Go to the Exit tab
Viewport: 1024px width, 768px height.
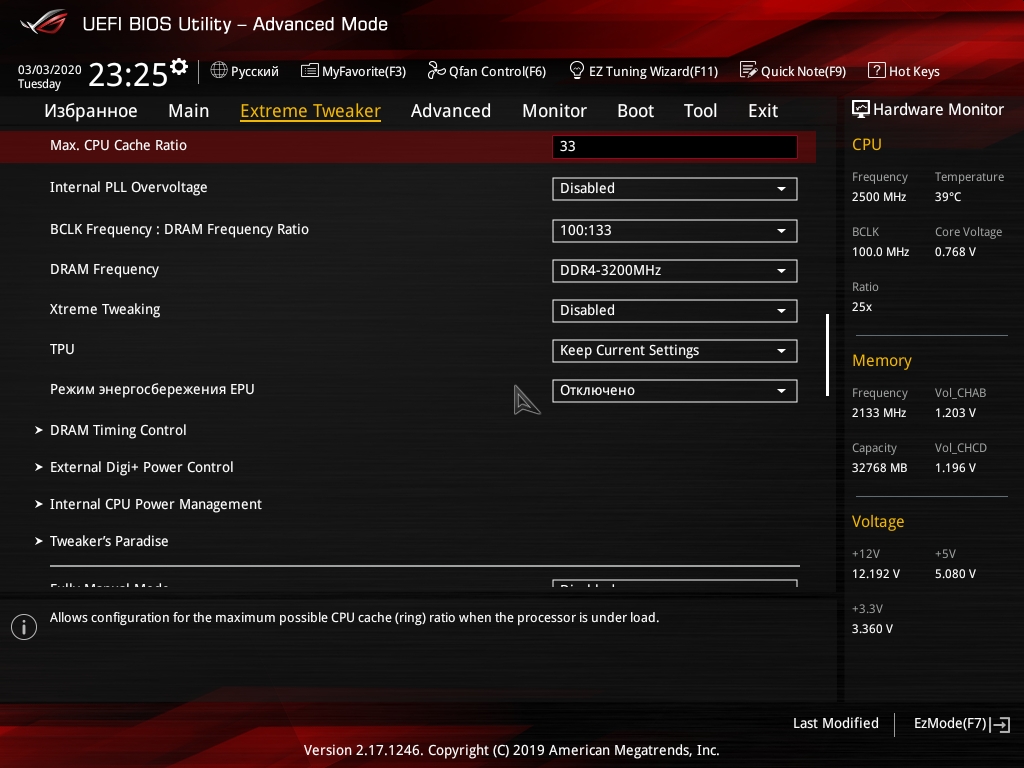tap(763, 110)
